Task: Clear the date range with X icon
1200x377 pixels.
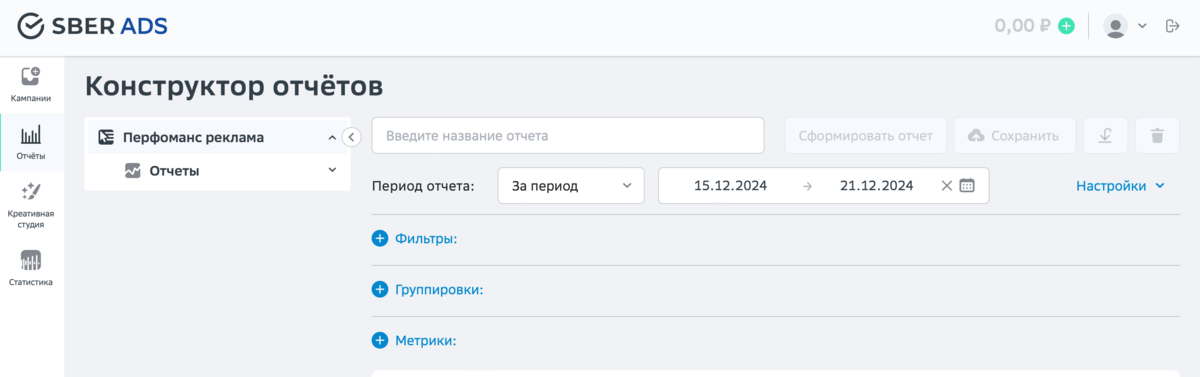Action: point(946,185)
